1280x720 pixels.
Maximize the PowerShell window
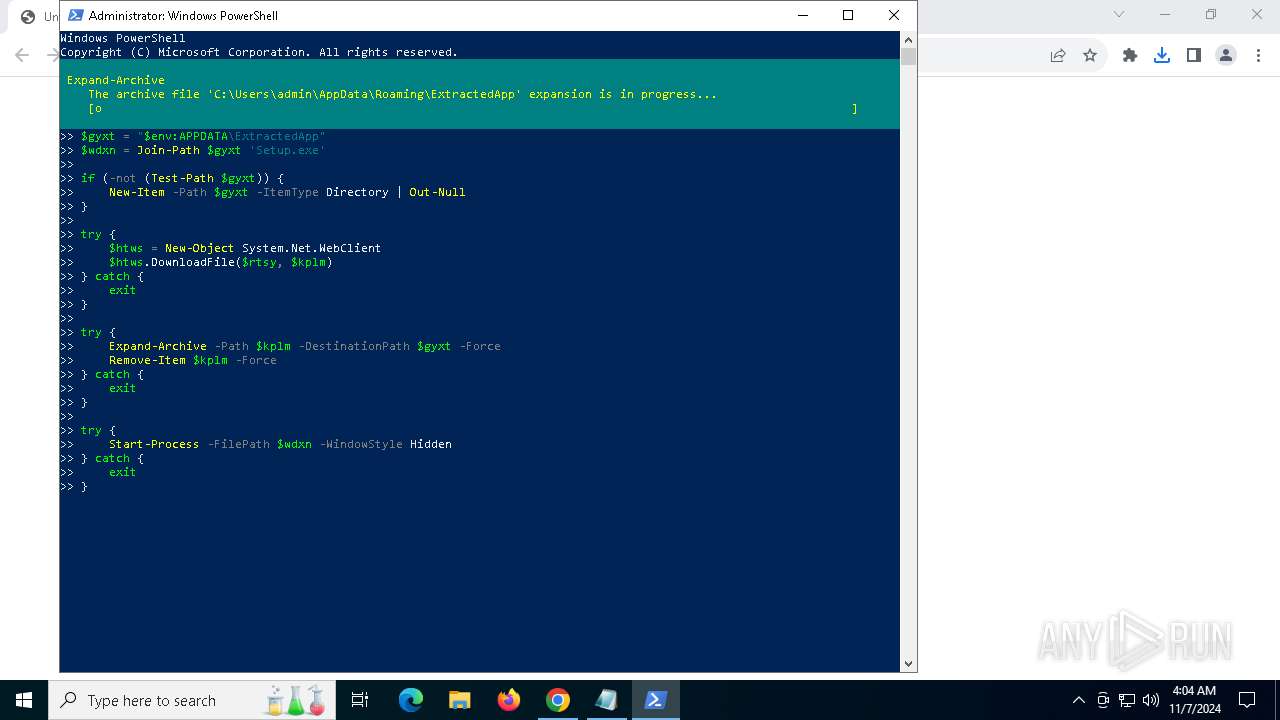pos(848,15)
